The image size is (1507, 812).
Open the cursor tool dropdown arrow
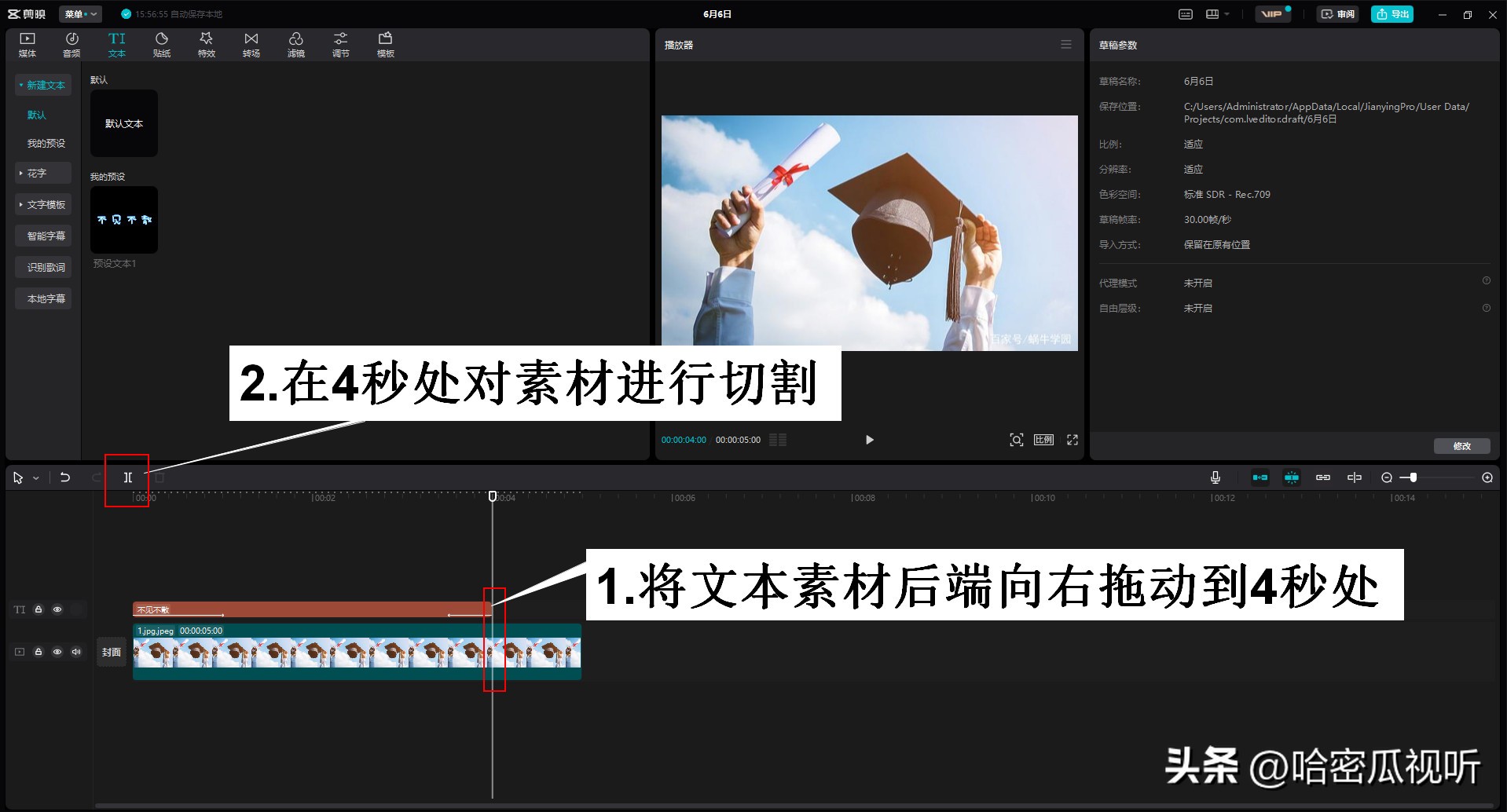click(36, 477)
